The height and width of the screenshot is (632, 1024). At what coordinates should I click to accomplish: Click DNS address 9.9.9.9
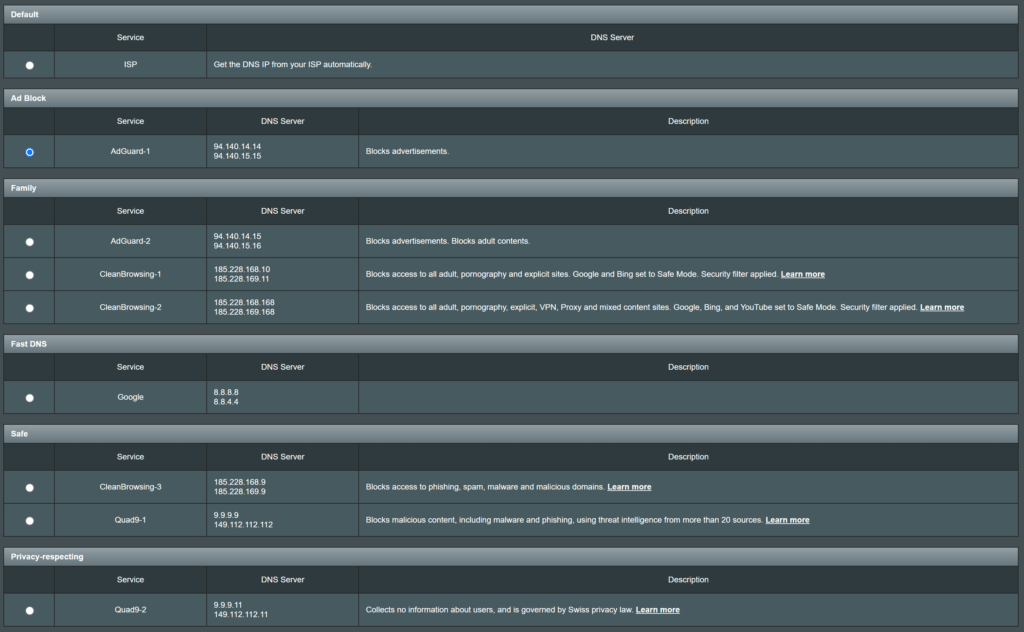tap(226, 515)
